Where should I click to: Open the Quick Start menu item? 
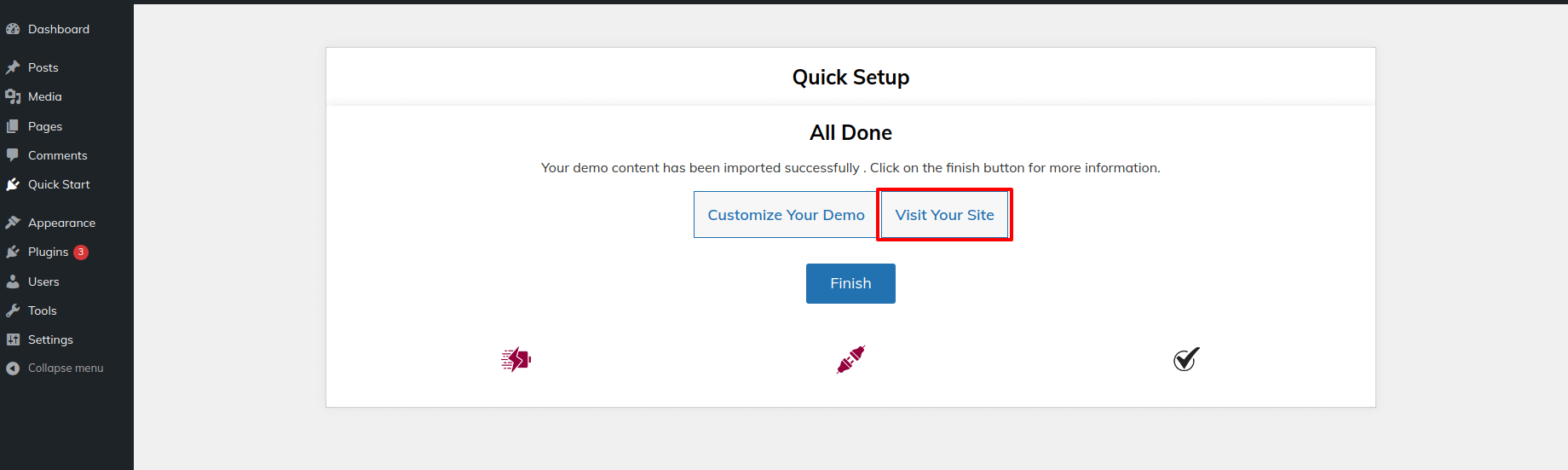(x=58, y=184)
